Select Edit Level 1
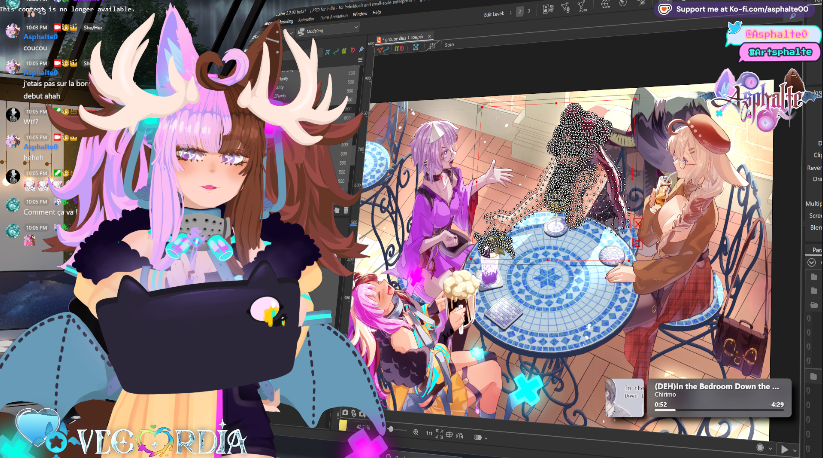Screen dimensions: 823x458 (x=510, y=13)
